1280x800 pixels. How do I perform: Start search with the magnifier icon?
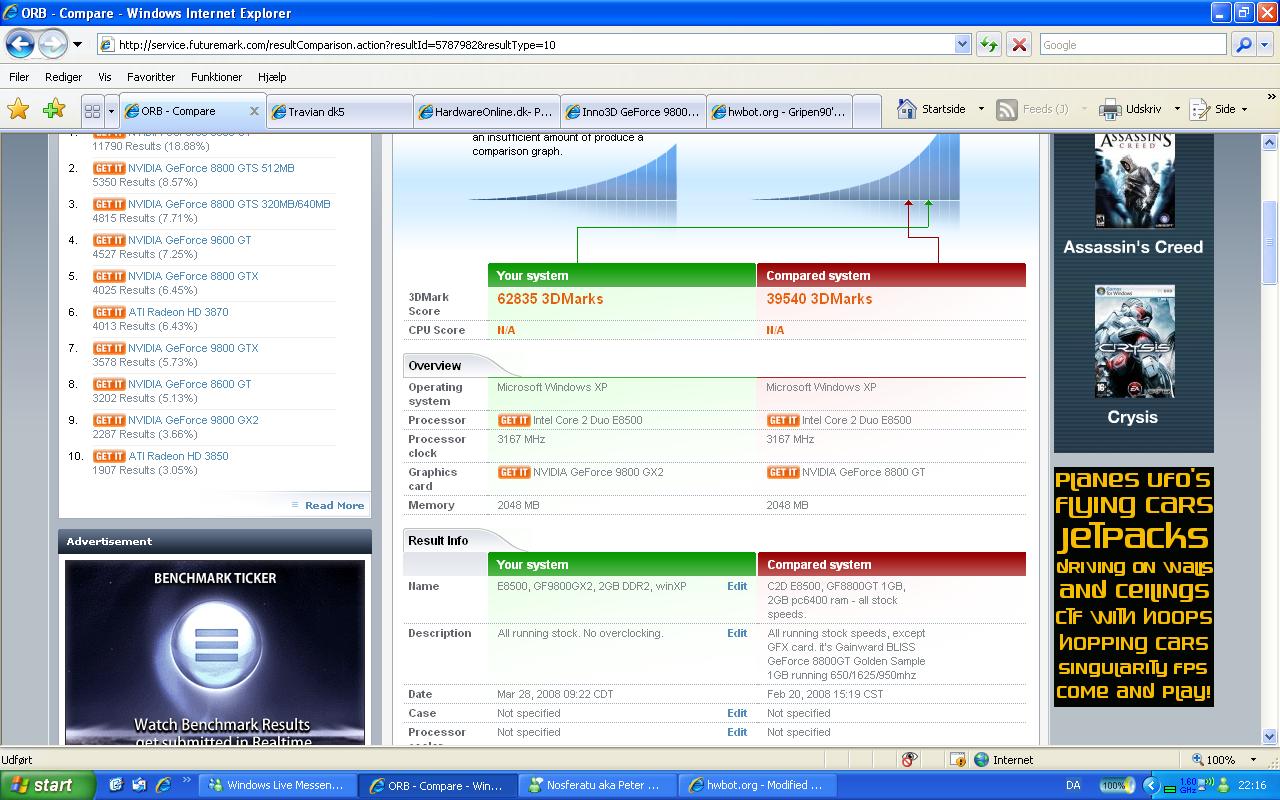point(1243,45)
